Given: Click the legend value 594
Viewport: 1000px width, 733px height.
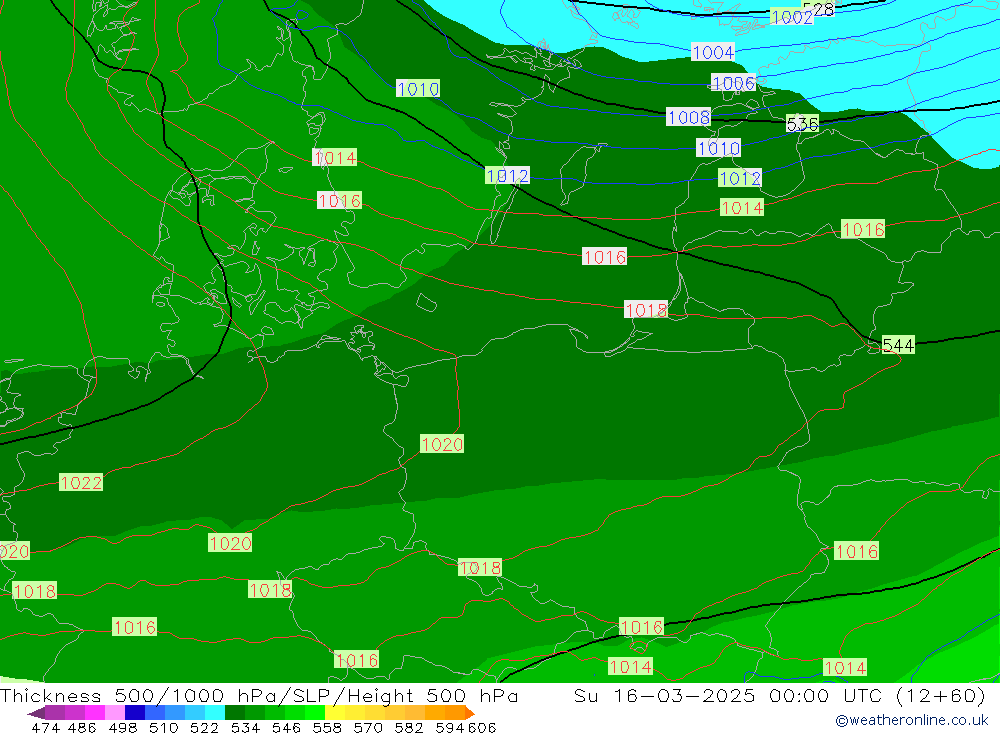Looking at the screenshot, I should click(x=450, y=727).
